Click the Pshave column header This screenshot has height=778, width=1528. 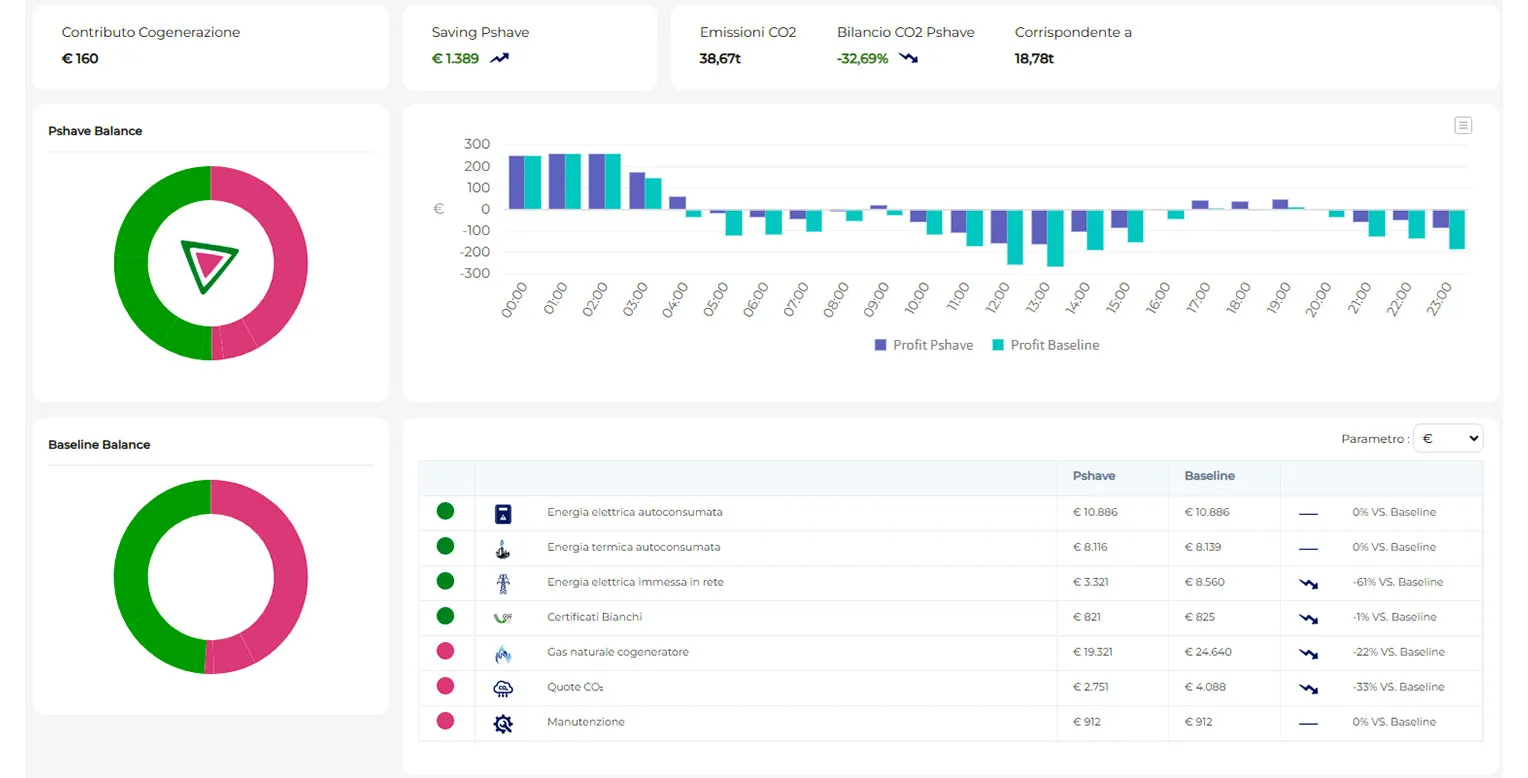click(x=1093, y=476)
